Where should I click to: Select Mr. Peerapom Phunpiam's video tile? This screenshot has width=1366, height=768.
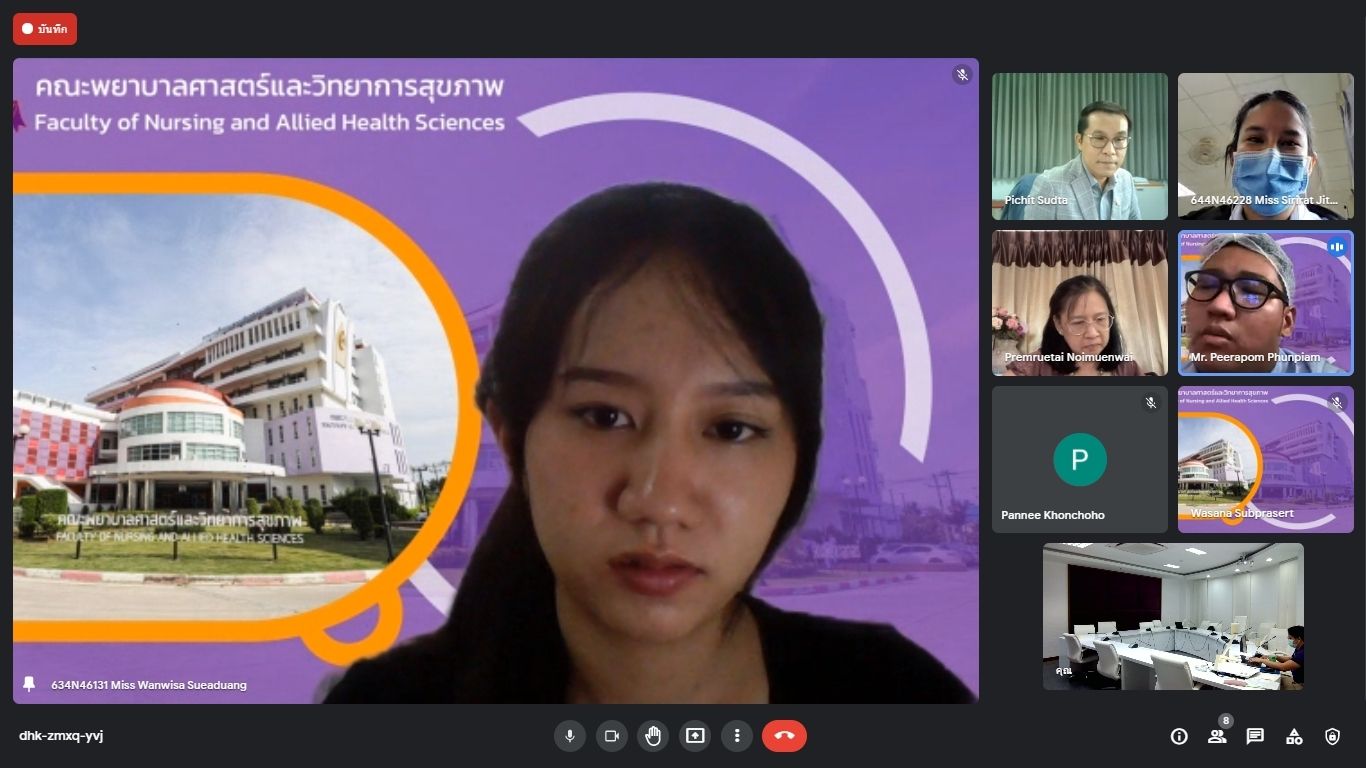1265,303
